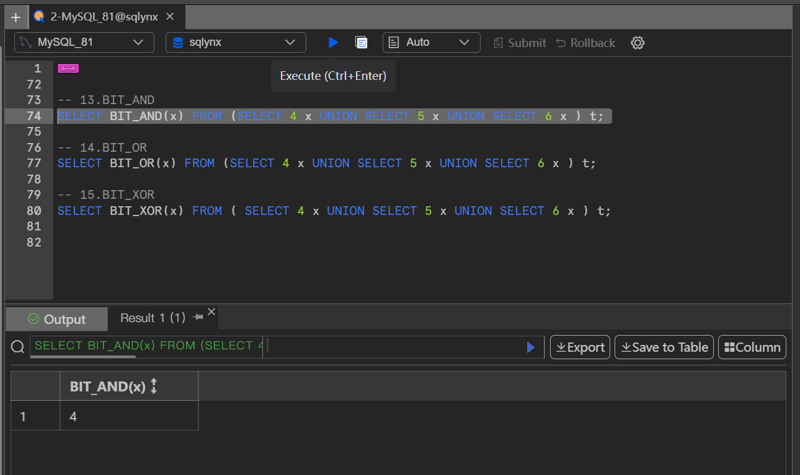Click line number 74 in the gutter

coord(34,116)
